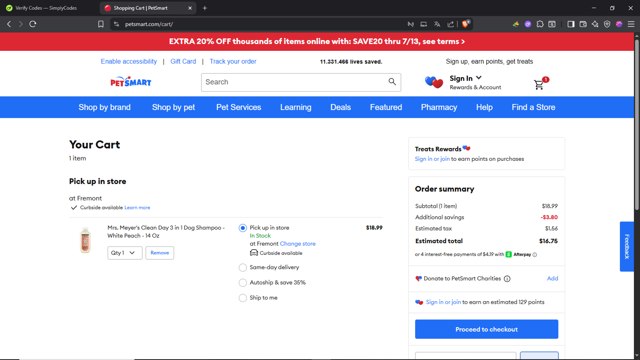Go to the Pharmacy section

click(x=439, y=107)
